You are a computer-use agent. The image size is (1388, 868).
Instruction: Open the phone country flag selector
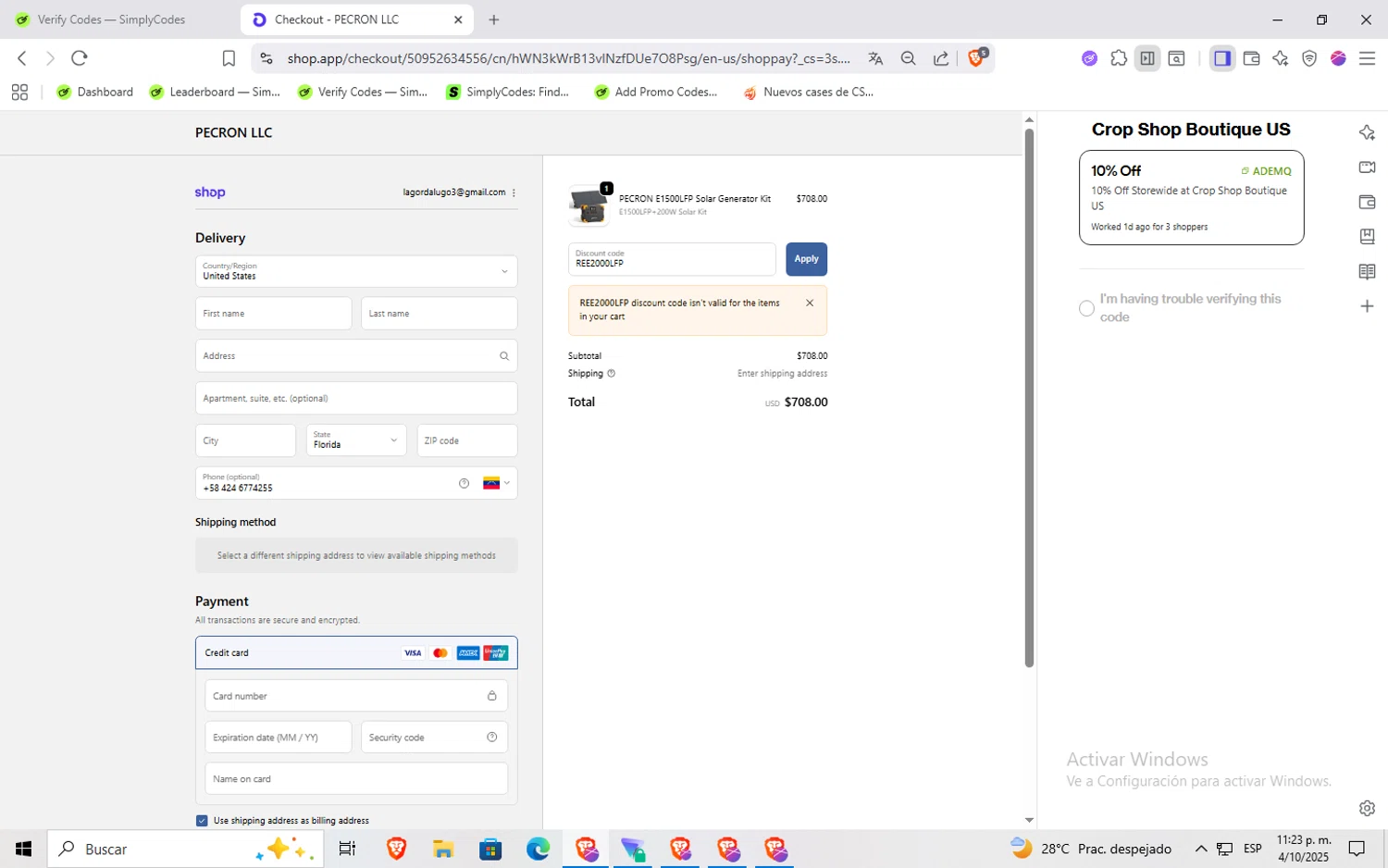click(496, 483)
